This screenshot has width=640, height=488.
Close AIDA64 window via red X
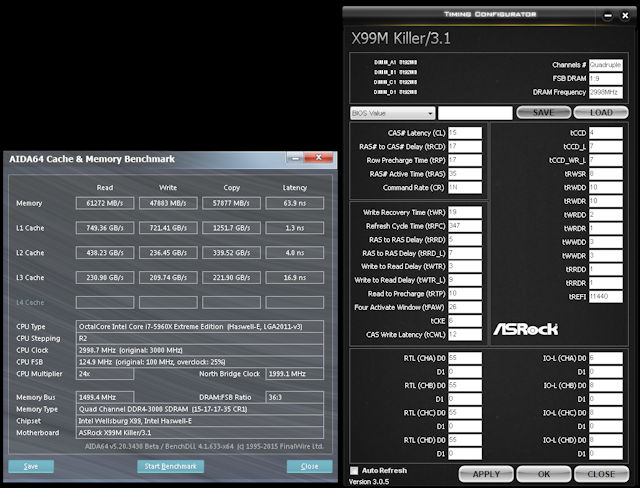click(x=319, y=158)
